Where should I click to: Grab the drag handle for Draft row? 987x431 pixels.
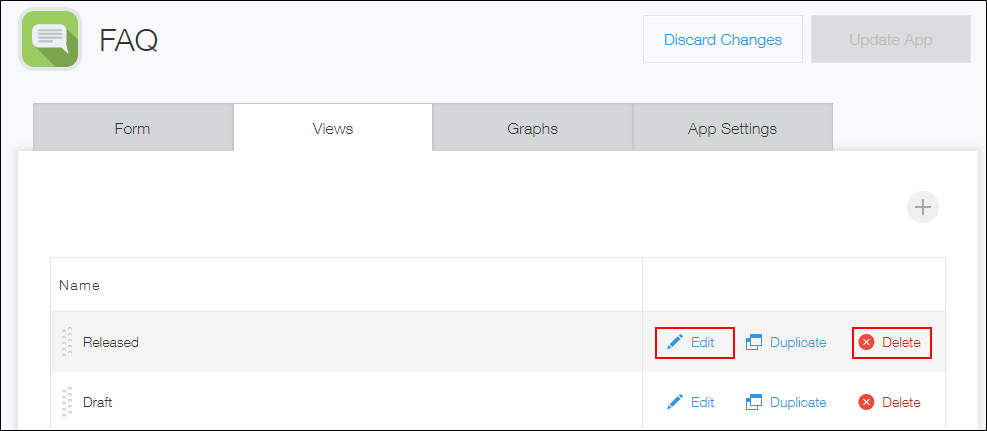pos(67,402)
